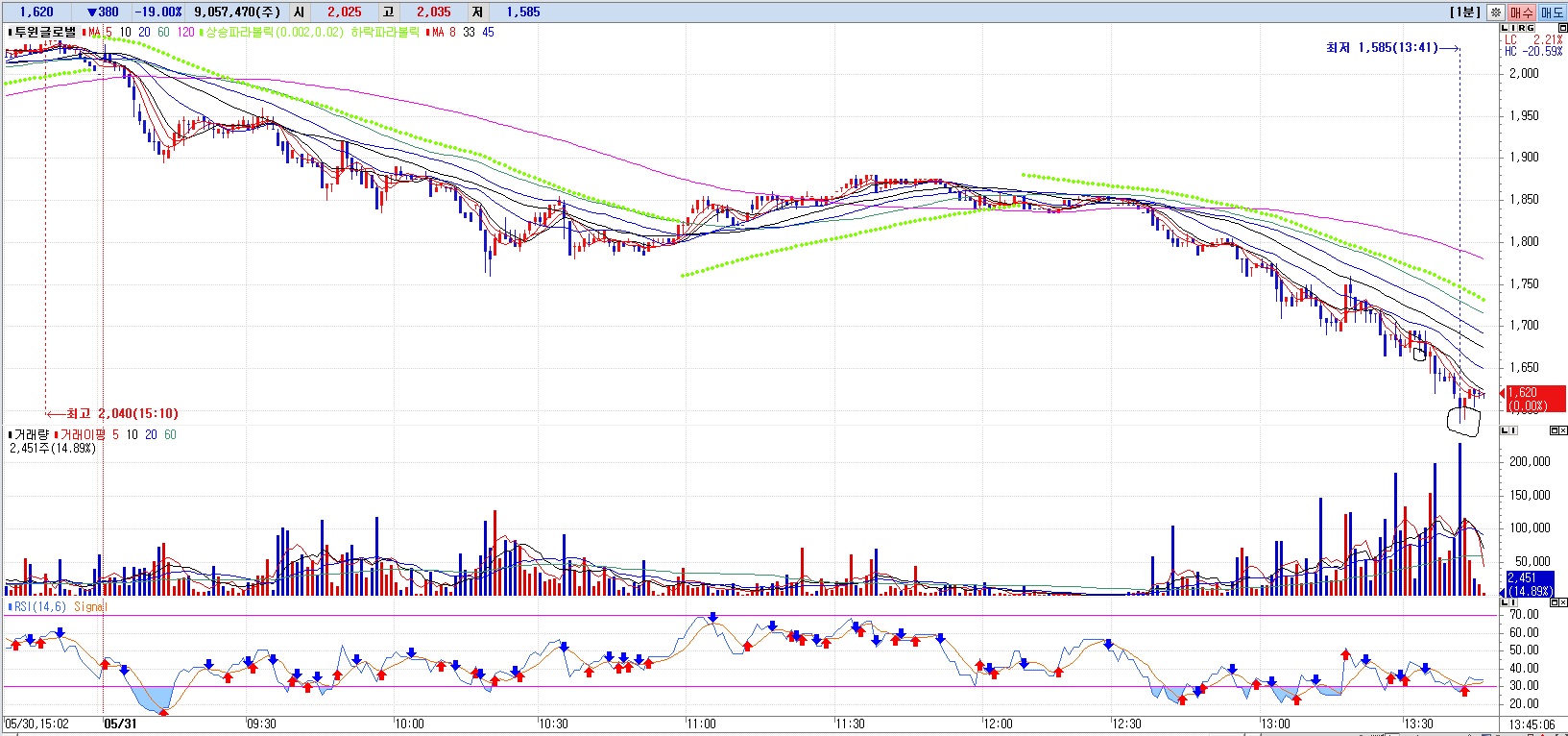Click the 매수 (buy) button
This screenshot has width=1568, height=736.
[1522, 12]
